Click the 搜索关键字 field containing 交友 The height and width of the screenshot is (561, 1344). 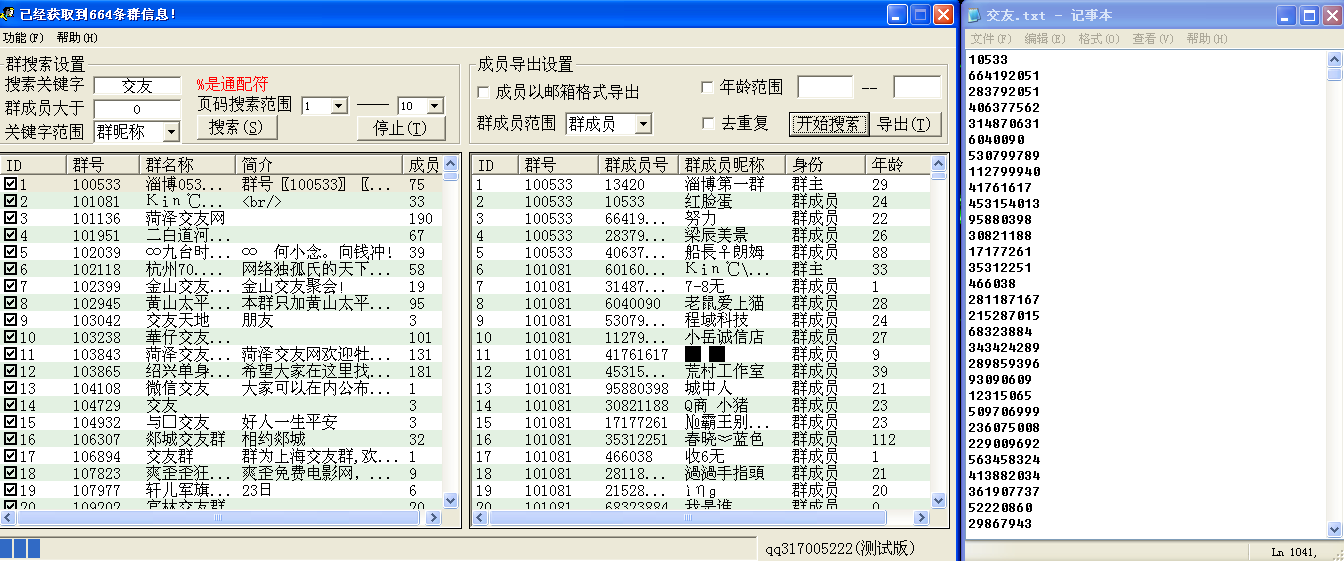[137, 86]
